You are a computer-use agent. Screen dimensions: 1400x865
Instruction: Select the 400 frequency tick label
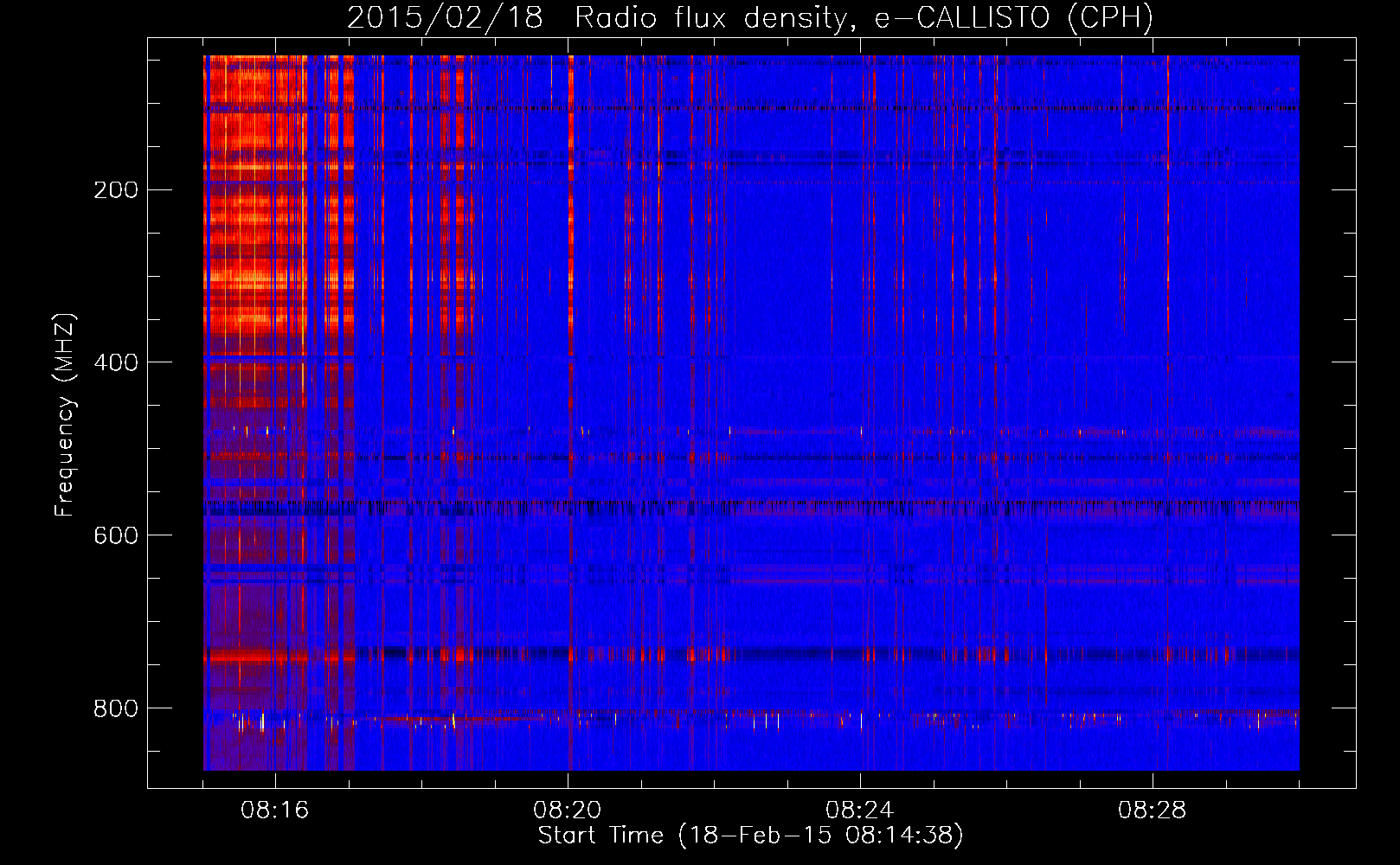[x=116, y=362]
